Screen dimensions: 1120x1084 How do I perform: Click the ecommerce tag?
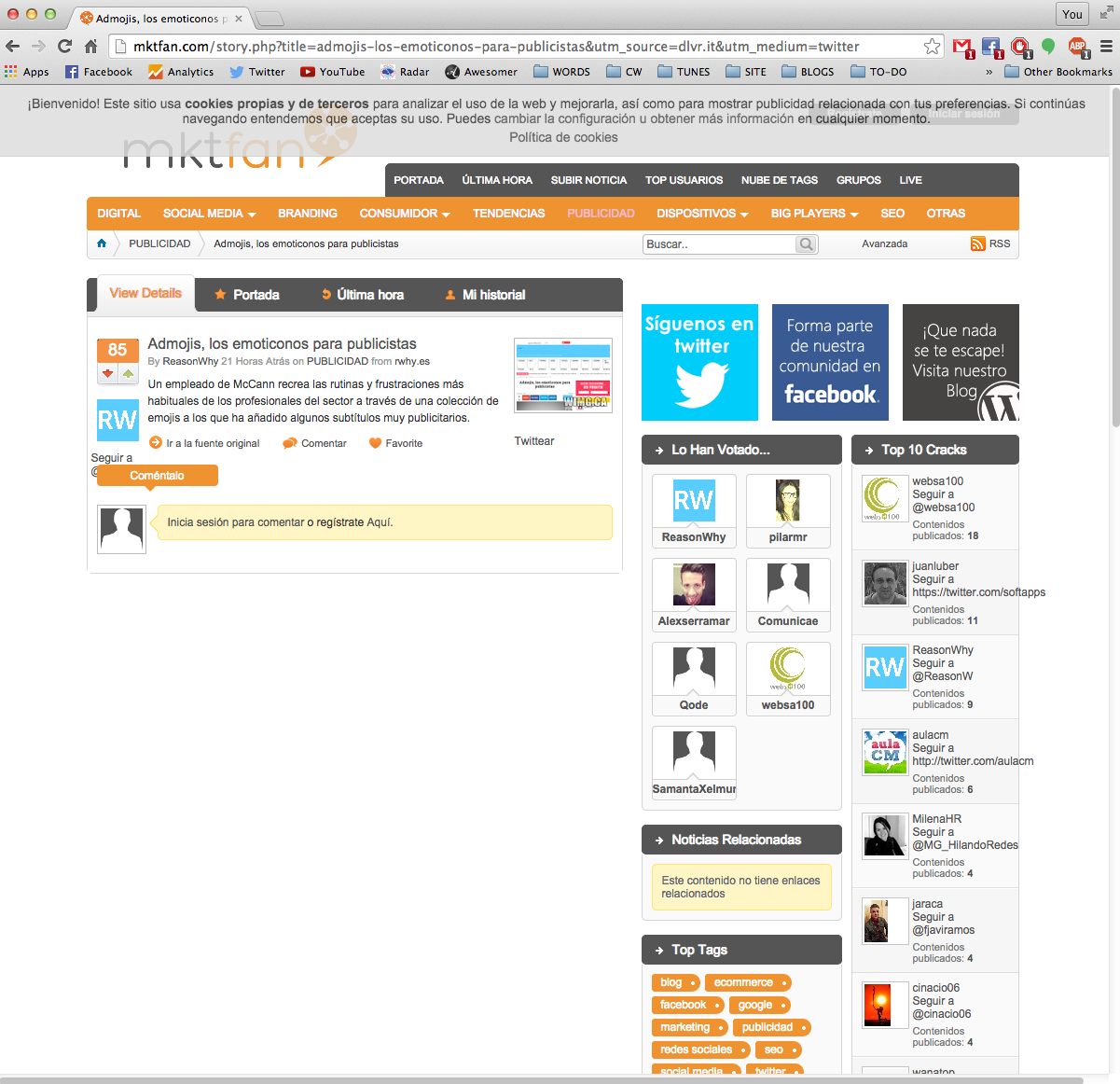[748, 982]
